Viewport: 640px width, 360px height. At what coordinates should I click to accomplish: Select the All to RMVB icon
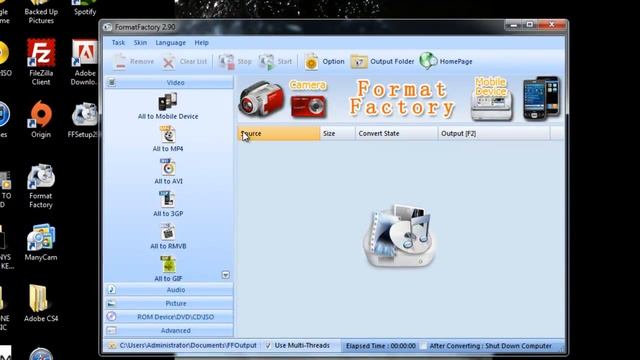[x=167, y=232]
